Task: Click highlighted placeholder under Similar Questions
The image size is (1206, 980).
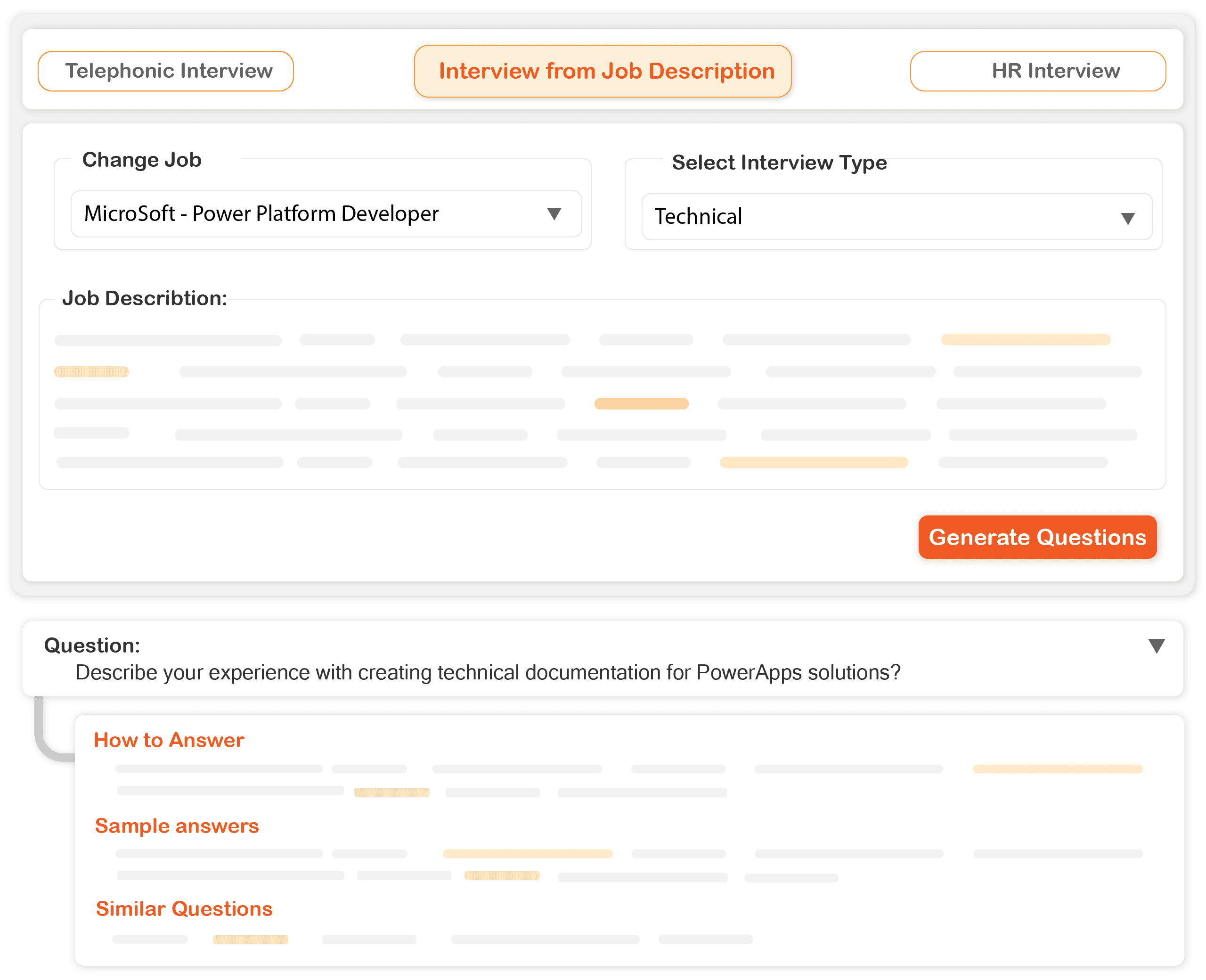Action: click(x=250, y=939)
